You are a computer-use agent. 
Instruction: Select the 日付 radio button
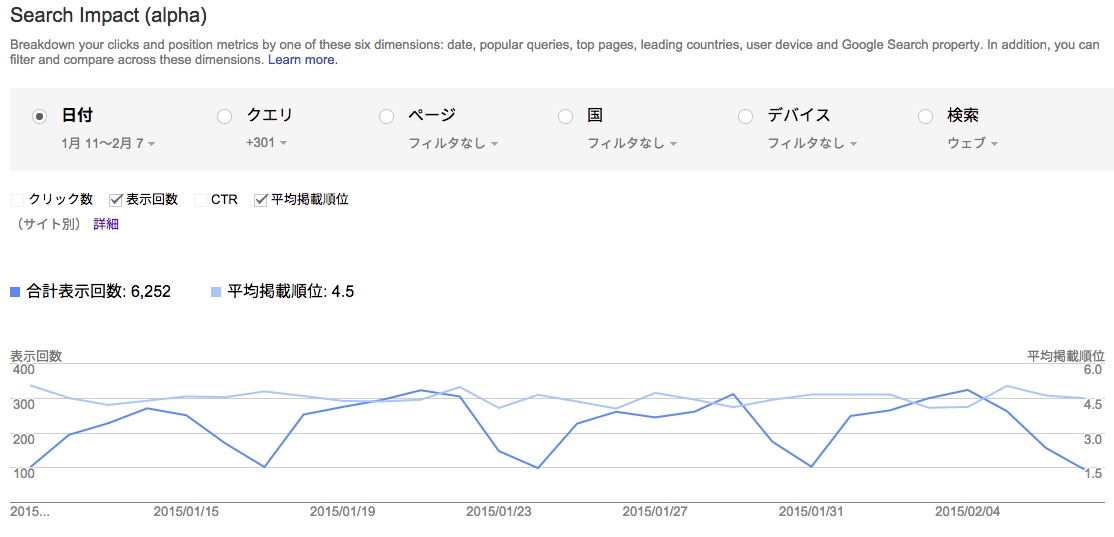(40, 116)
